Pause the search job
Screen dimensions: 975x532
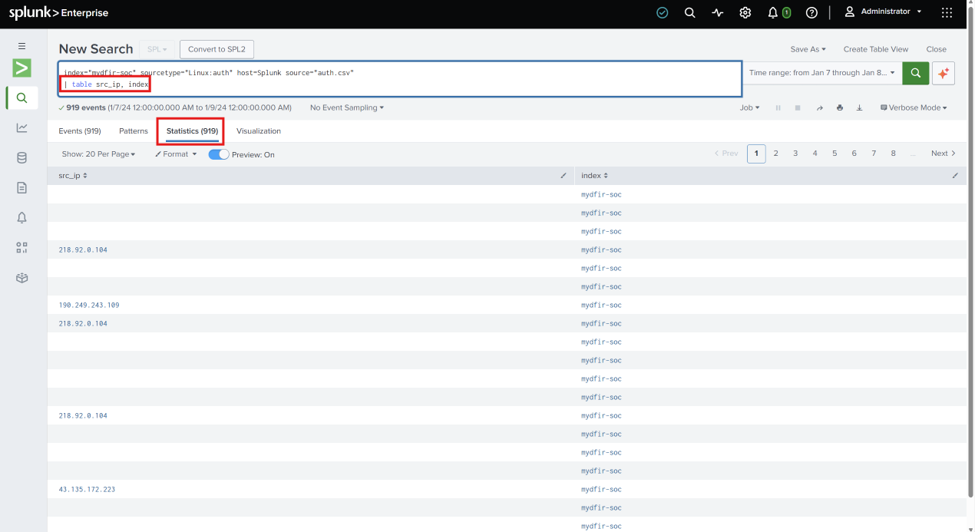coord(778,108)
